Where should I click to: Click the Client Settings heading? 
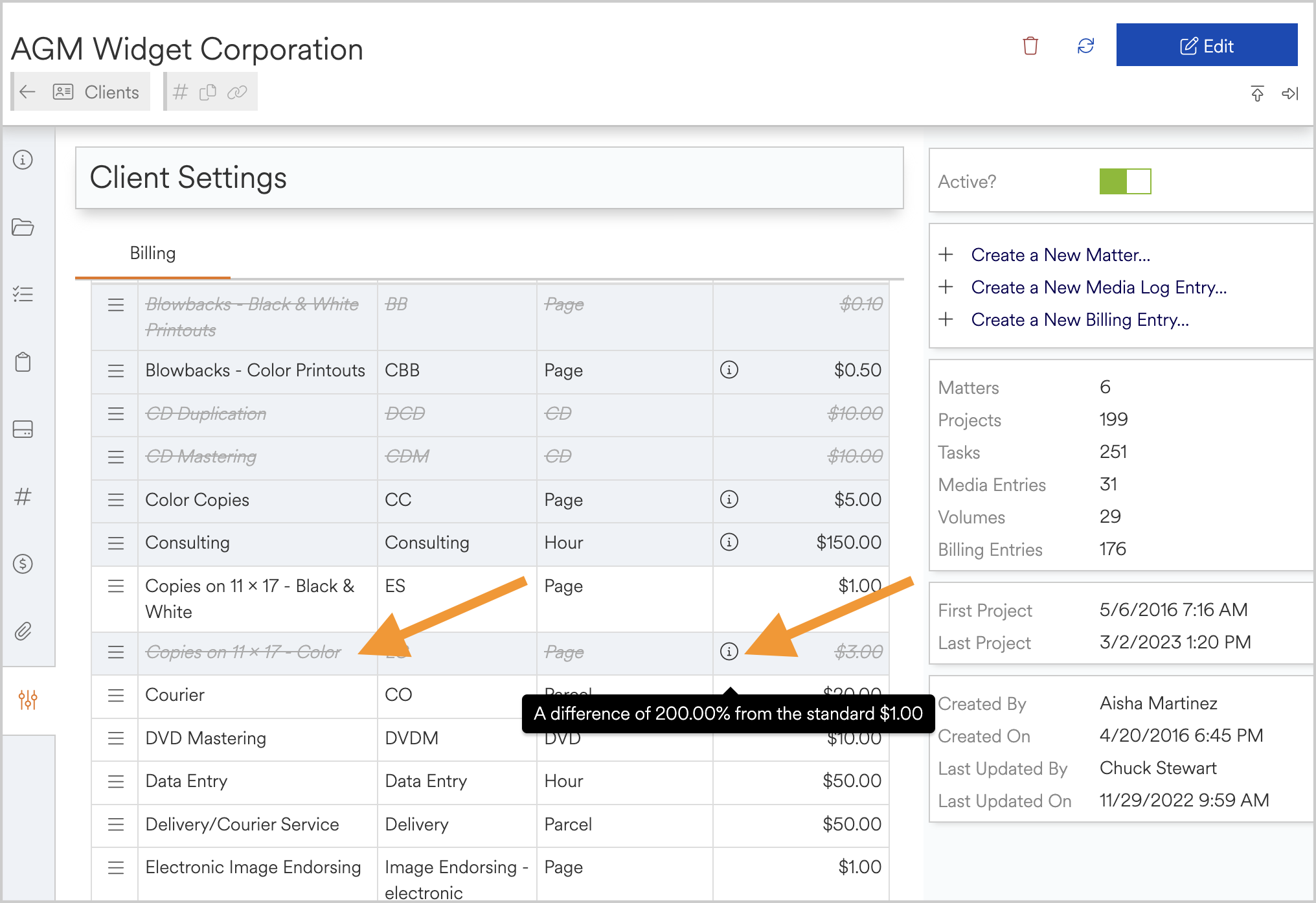click(x=188, y=177)
